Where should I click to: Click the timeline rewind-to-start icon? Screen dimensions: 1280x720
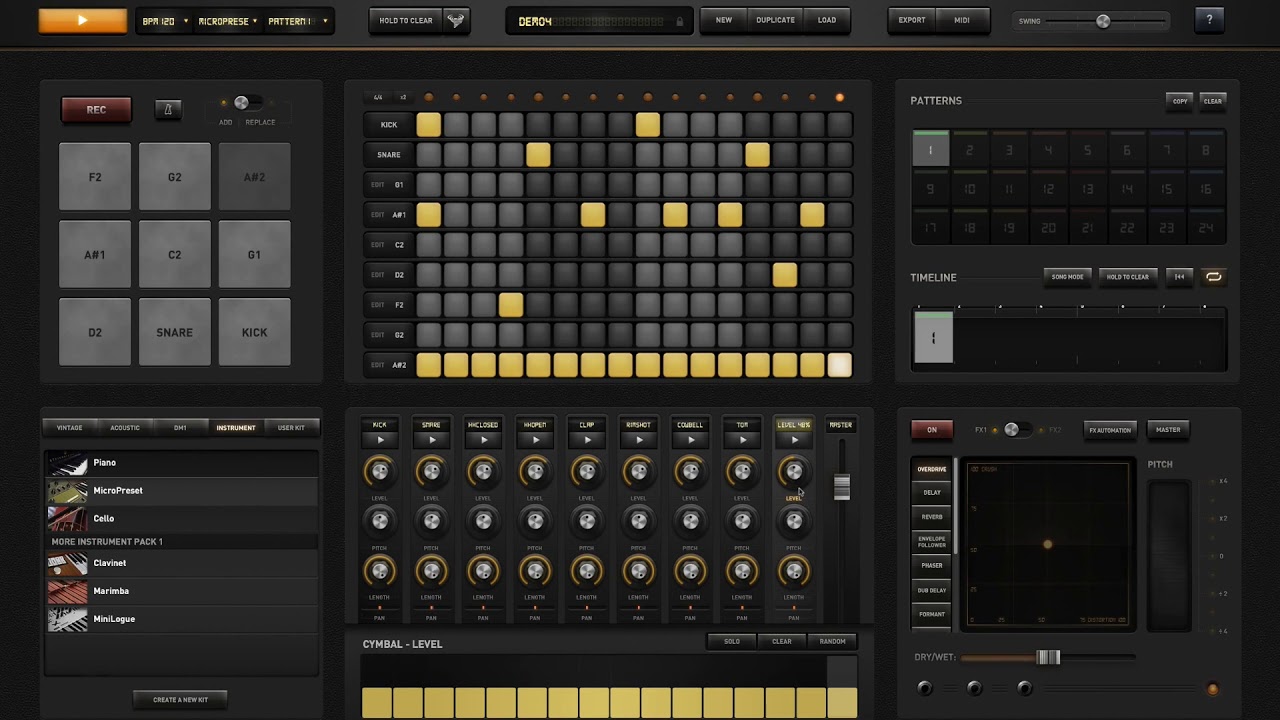(x=1179, y=277)
